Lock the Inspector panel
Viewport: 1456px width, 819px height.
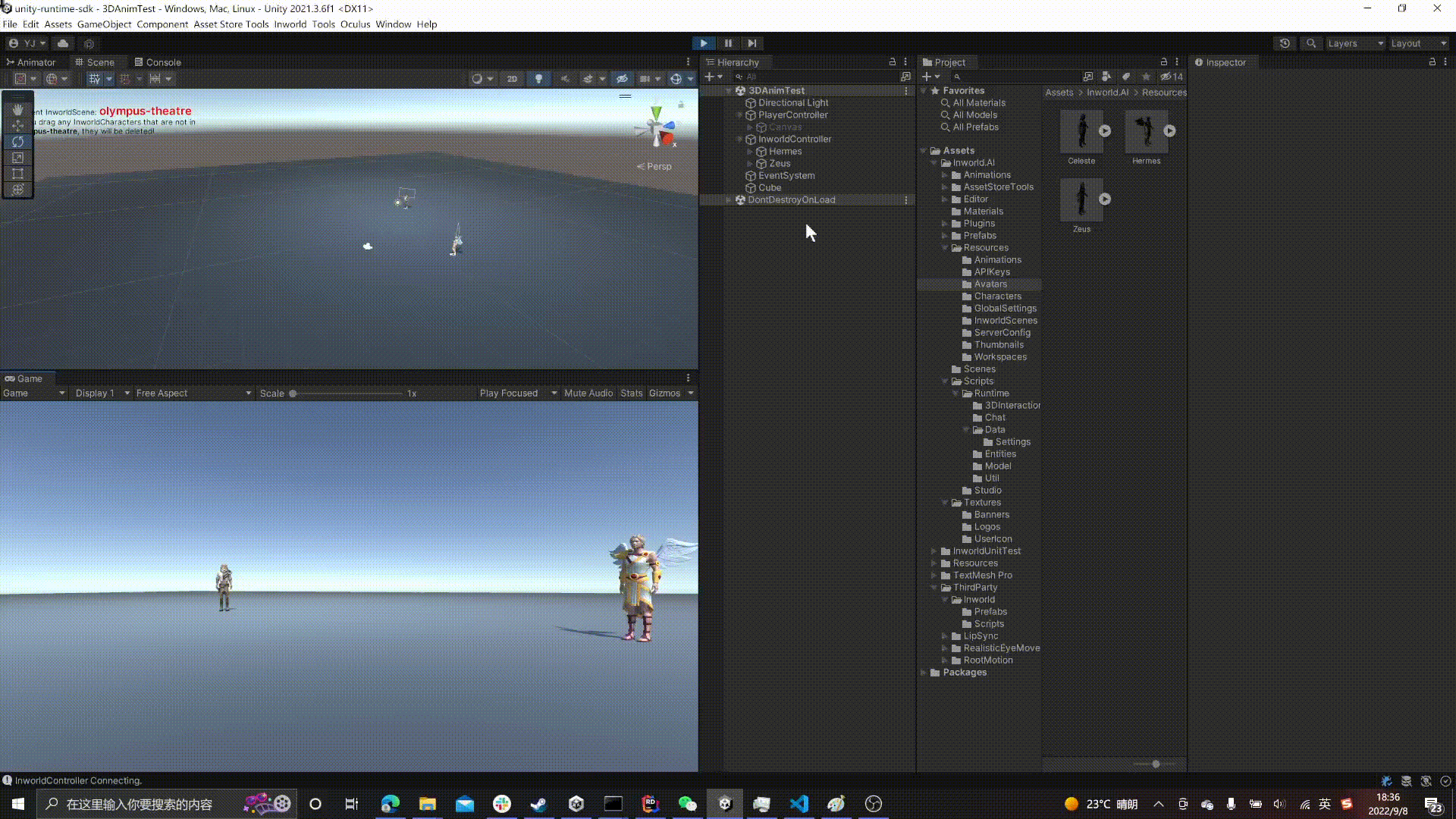[x=1432, y=62]
